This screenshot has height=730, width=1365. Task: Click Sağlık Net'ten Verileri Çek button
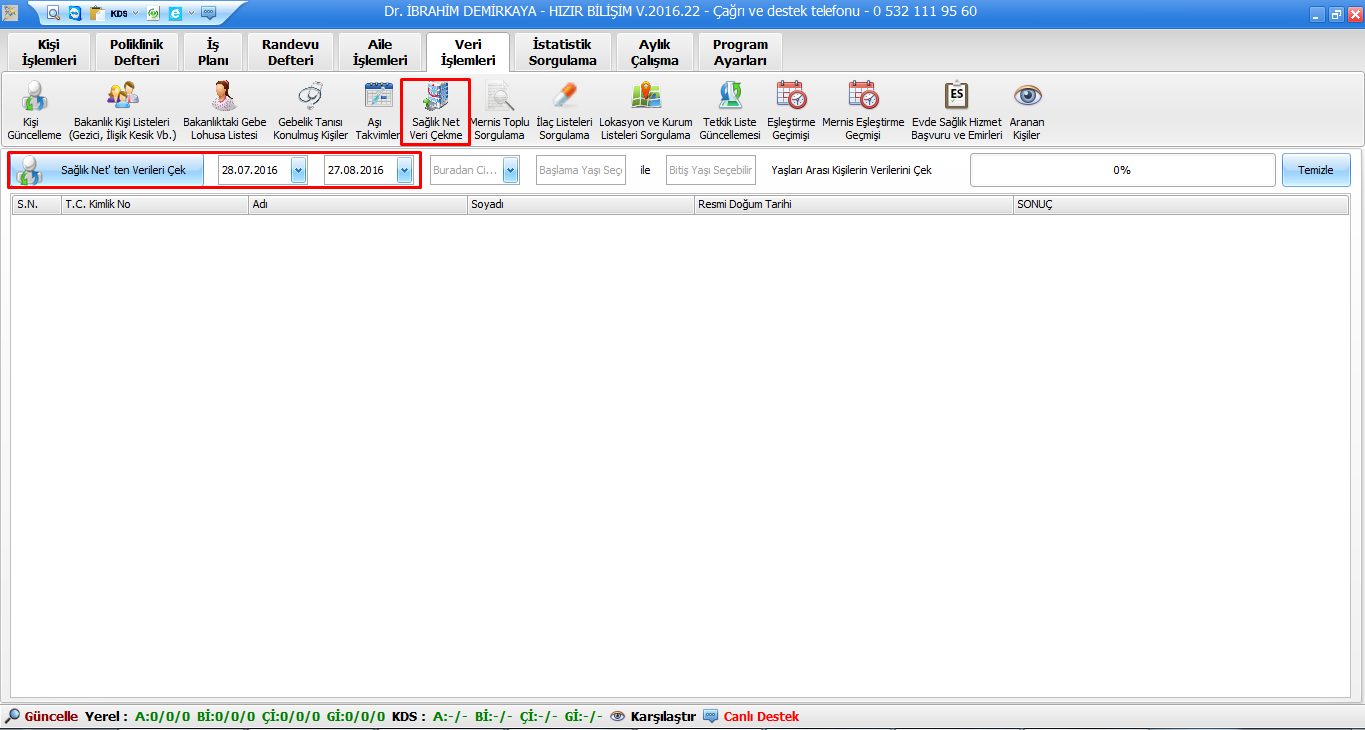click(106, 170)
